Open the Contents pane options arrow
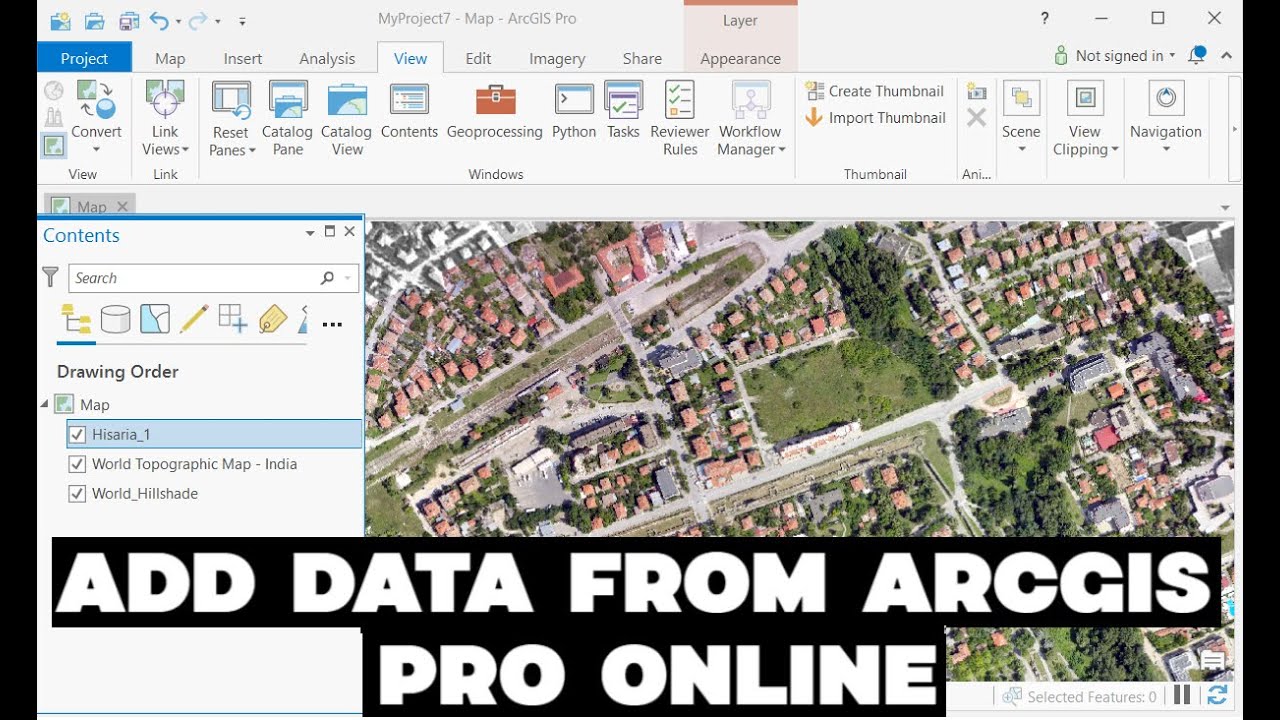The image size is (1280, 720). click(310, 232)
